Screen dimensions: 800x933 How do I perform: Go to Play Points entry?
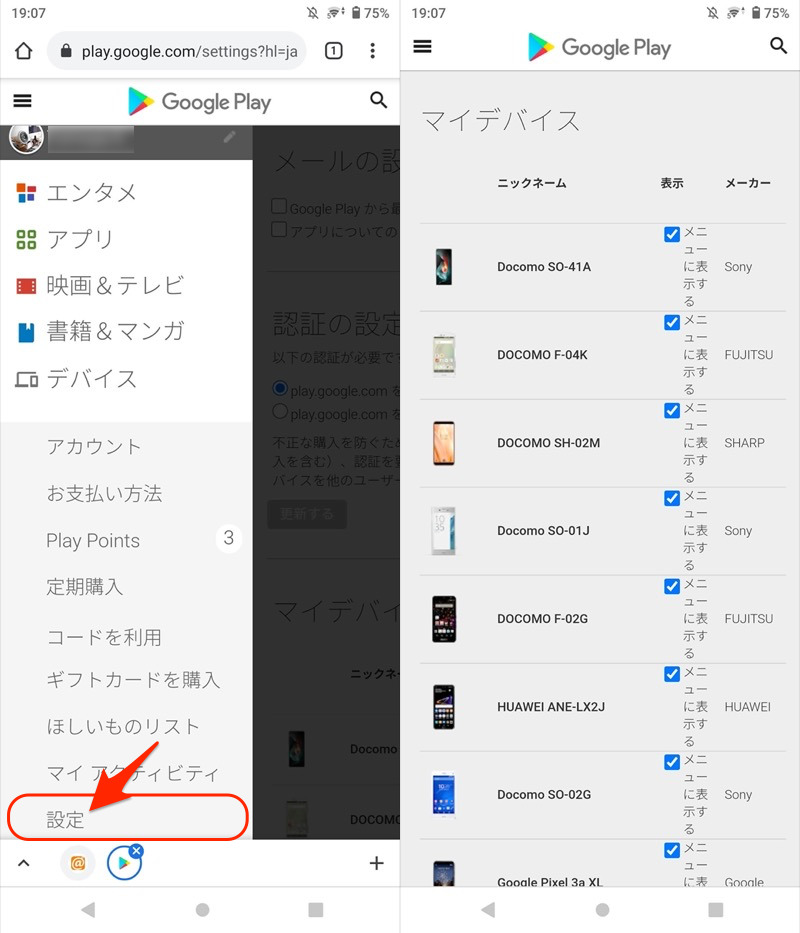pyautogui.click(x=93, y=541)
